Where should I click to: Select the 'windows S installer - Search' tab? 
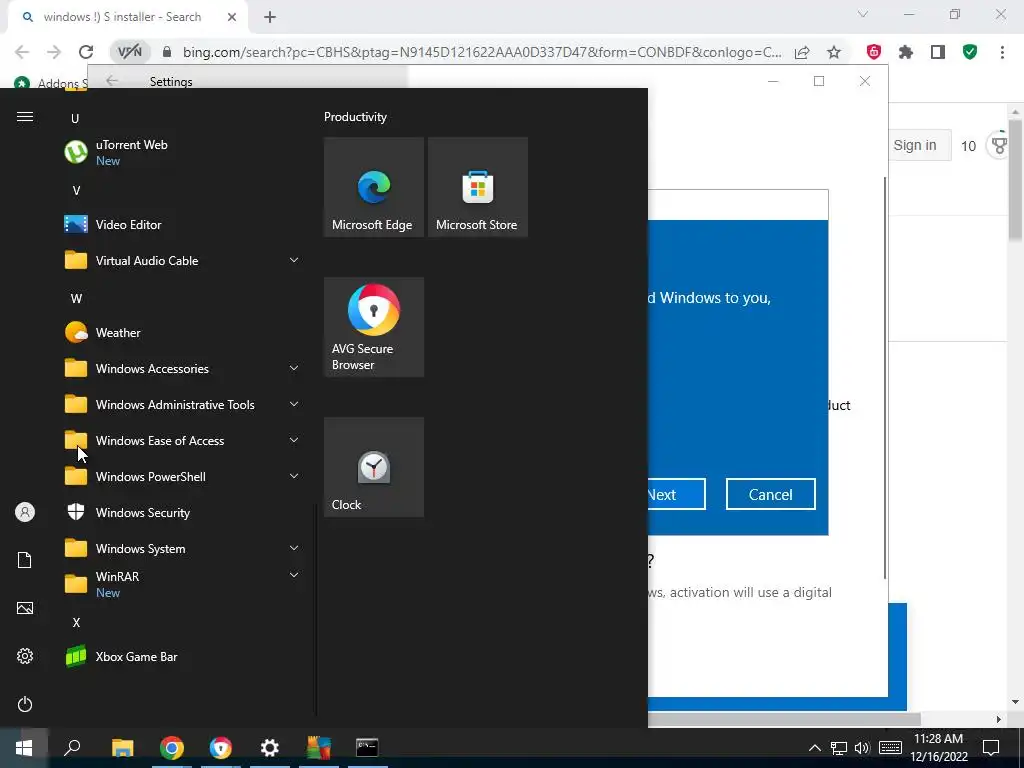click(122, 17)
